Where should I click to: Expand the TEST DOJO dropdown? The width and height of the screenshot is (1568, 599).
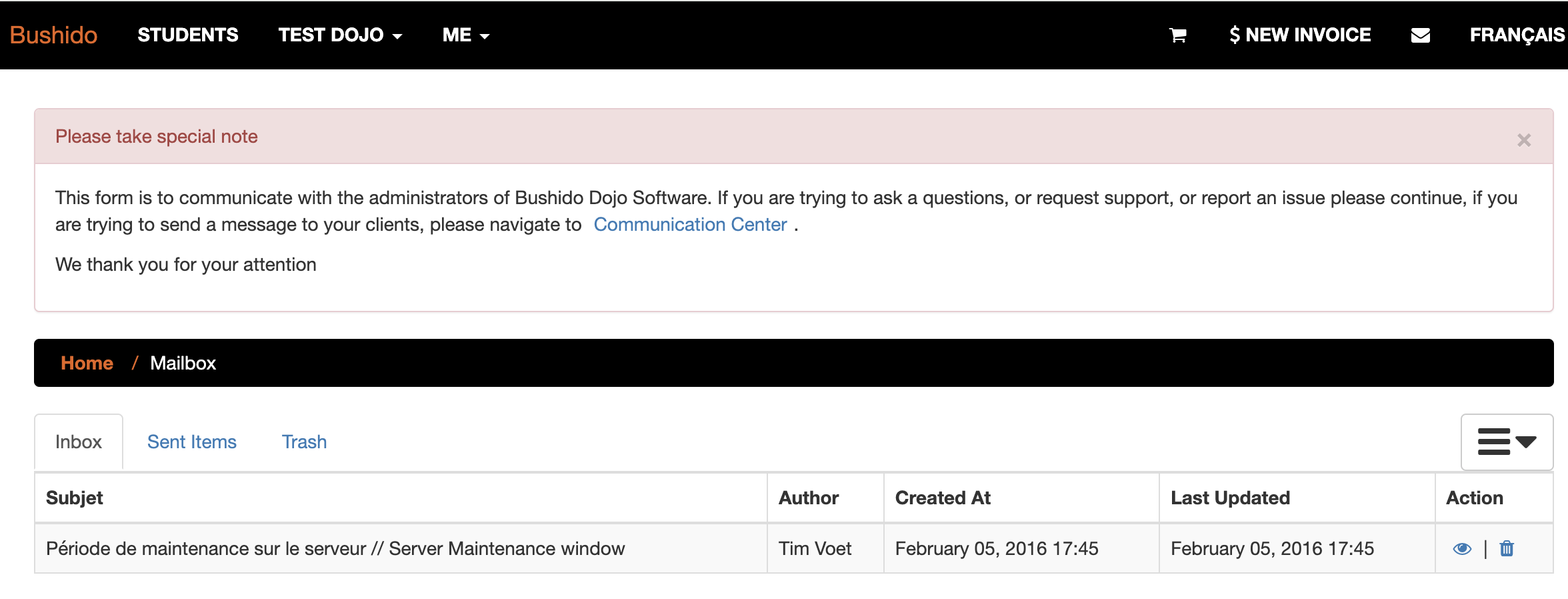click(x=340, y=35)
